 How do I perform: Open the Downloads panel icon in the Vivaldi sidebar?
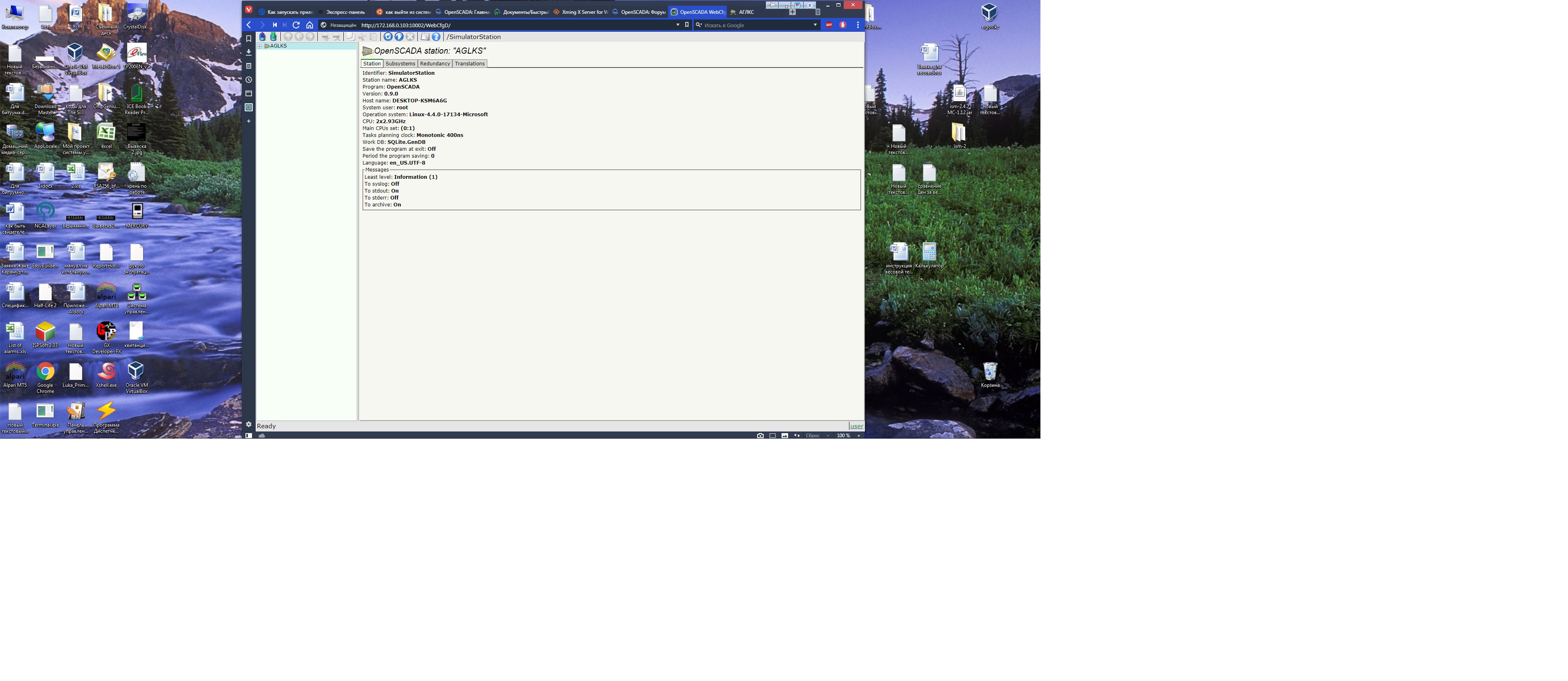click(248, 52)
